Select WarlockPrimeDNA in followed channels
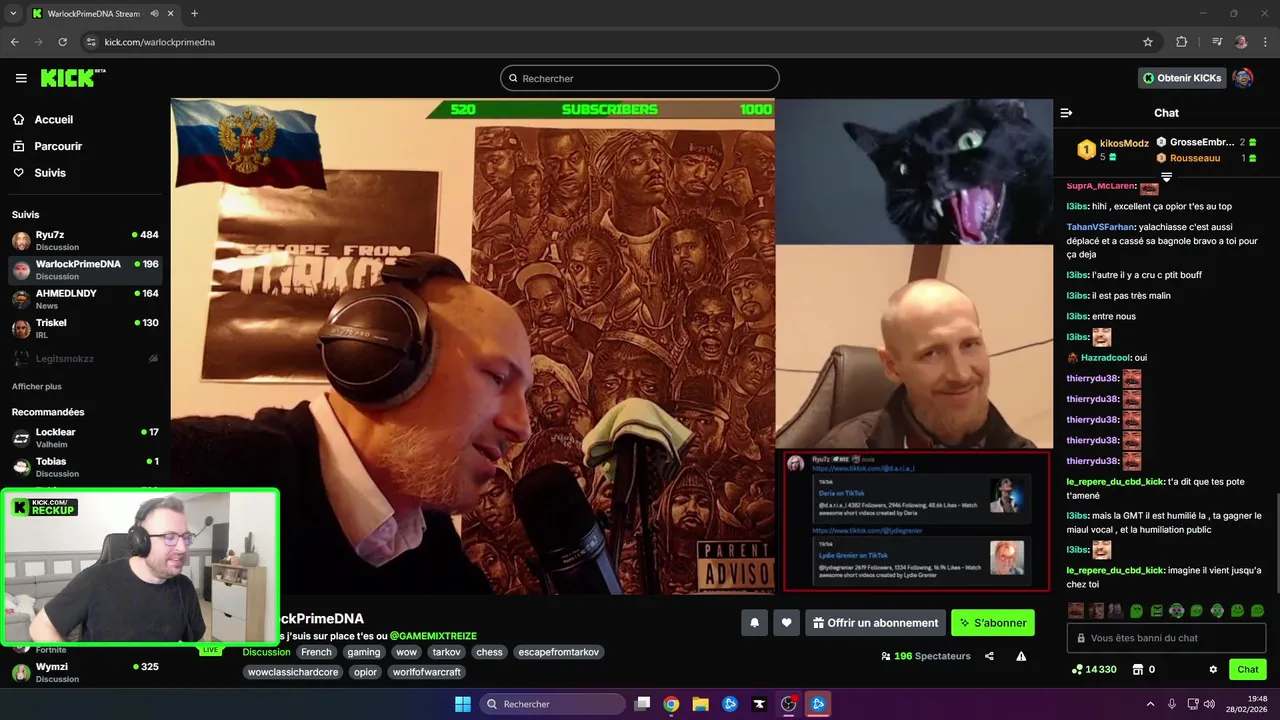 85,270
